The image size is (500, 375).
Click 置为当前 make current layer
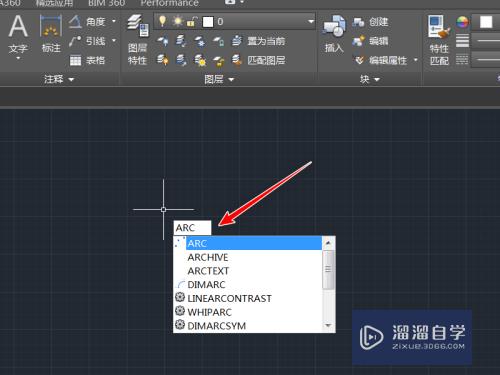[259, 41]
